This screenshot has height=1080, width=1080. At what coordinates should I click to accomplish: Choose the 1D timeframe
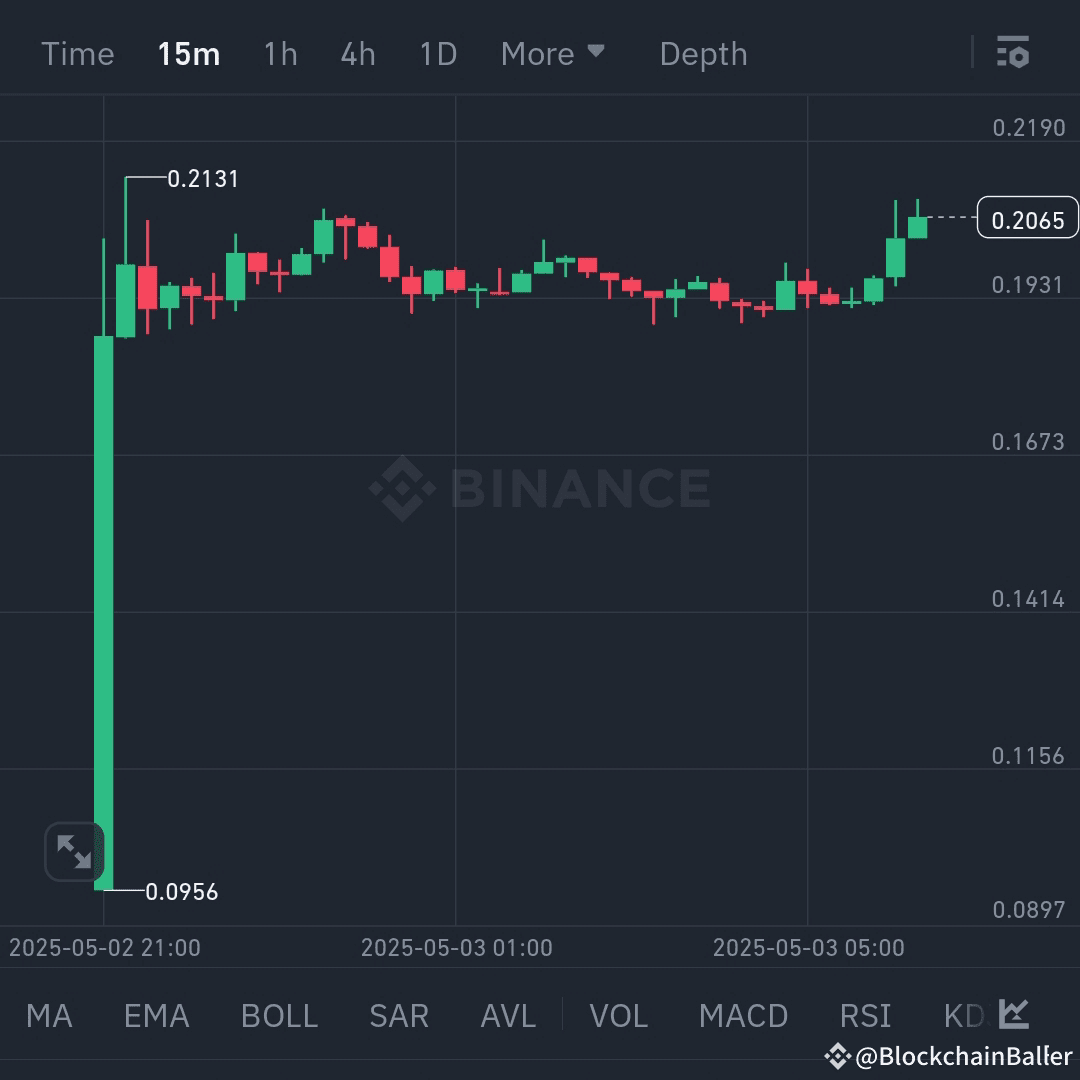[x=438, y=53]
